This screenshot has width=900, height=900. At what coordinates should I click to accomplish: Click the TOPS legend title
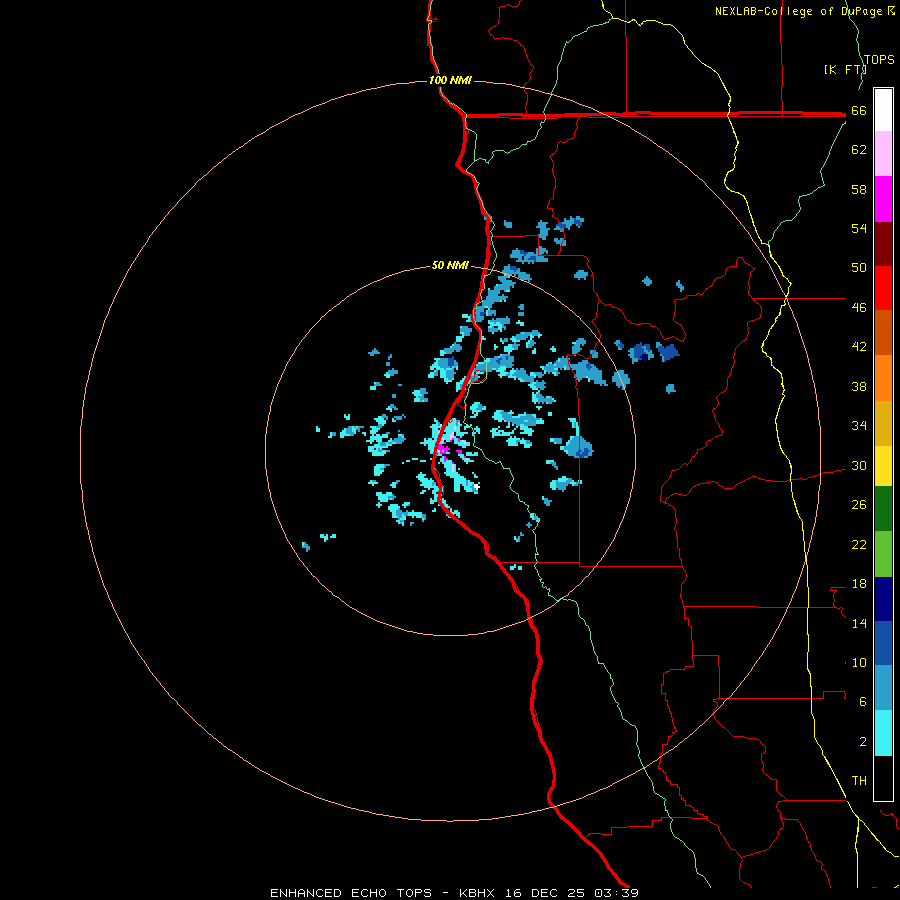879,60
